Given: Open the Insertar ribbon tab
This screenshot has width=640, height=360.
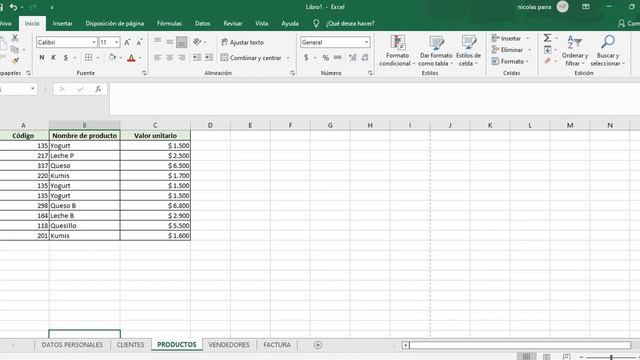Looking at the screenshot, I should click(62, 24).
